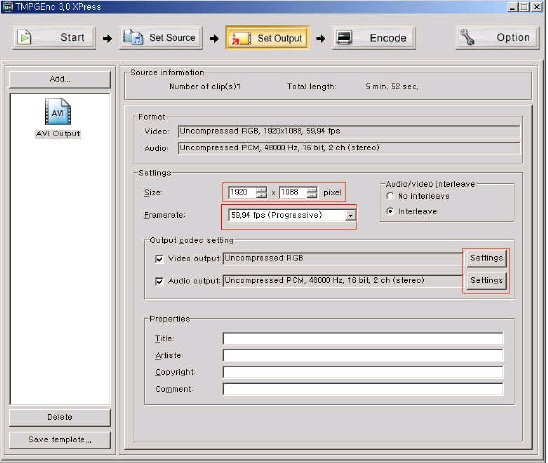
Task: Click the width size field 1920
Action: point(242,192)
